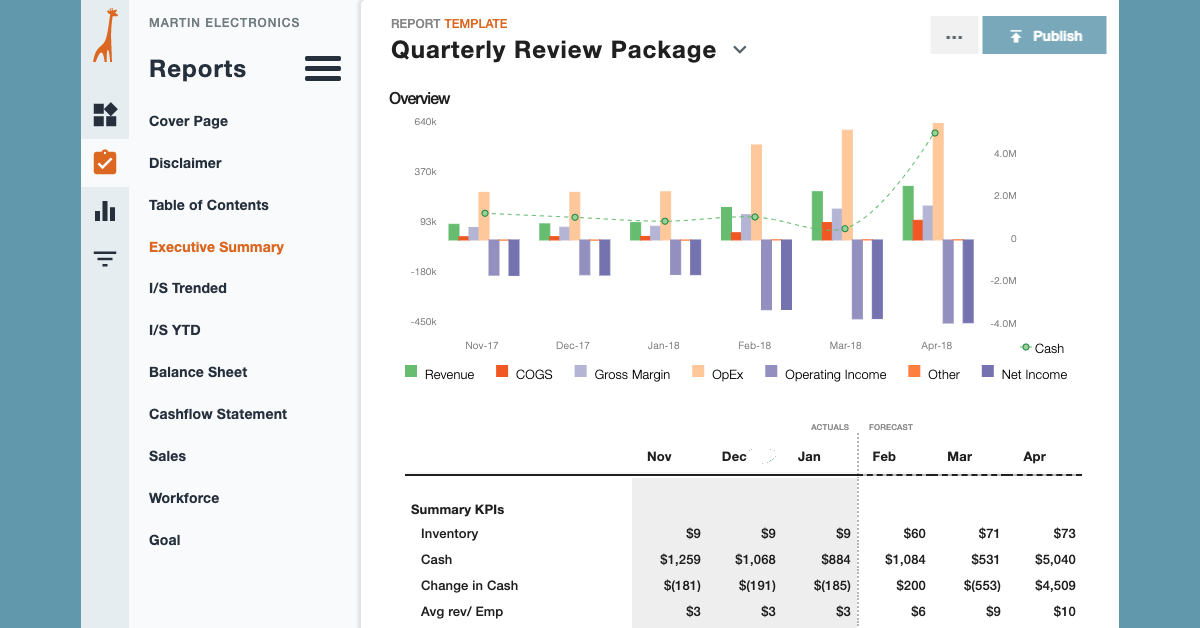This screenshot has width=1200, height=628.
Task: Select the Feb forecast column header
Action: 884,456
